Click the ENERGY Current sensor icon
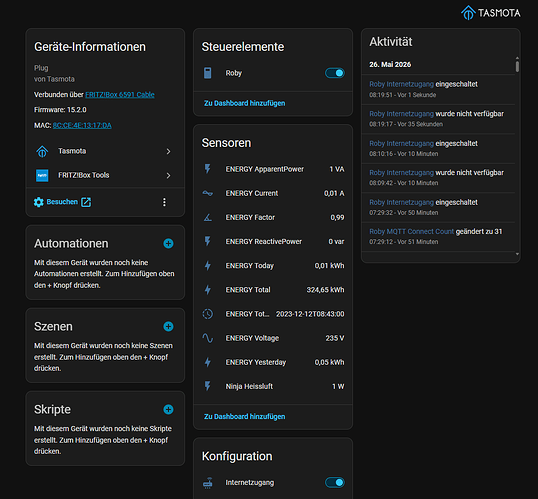The height and width of the screenshot is (499, 538). click(208, 193)
